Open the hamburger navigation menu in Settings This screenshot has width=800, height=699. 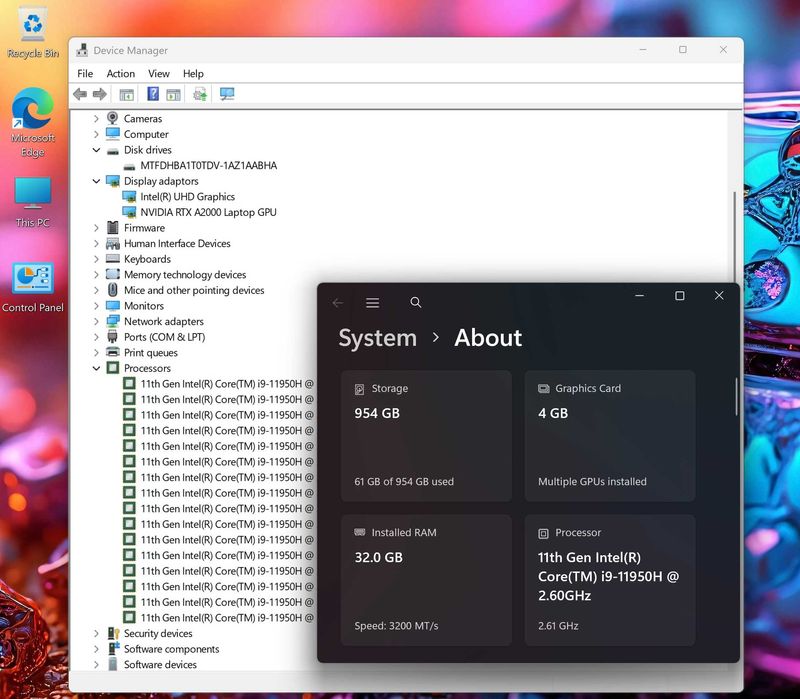(372, 303)
